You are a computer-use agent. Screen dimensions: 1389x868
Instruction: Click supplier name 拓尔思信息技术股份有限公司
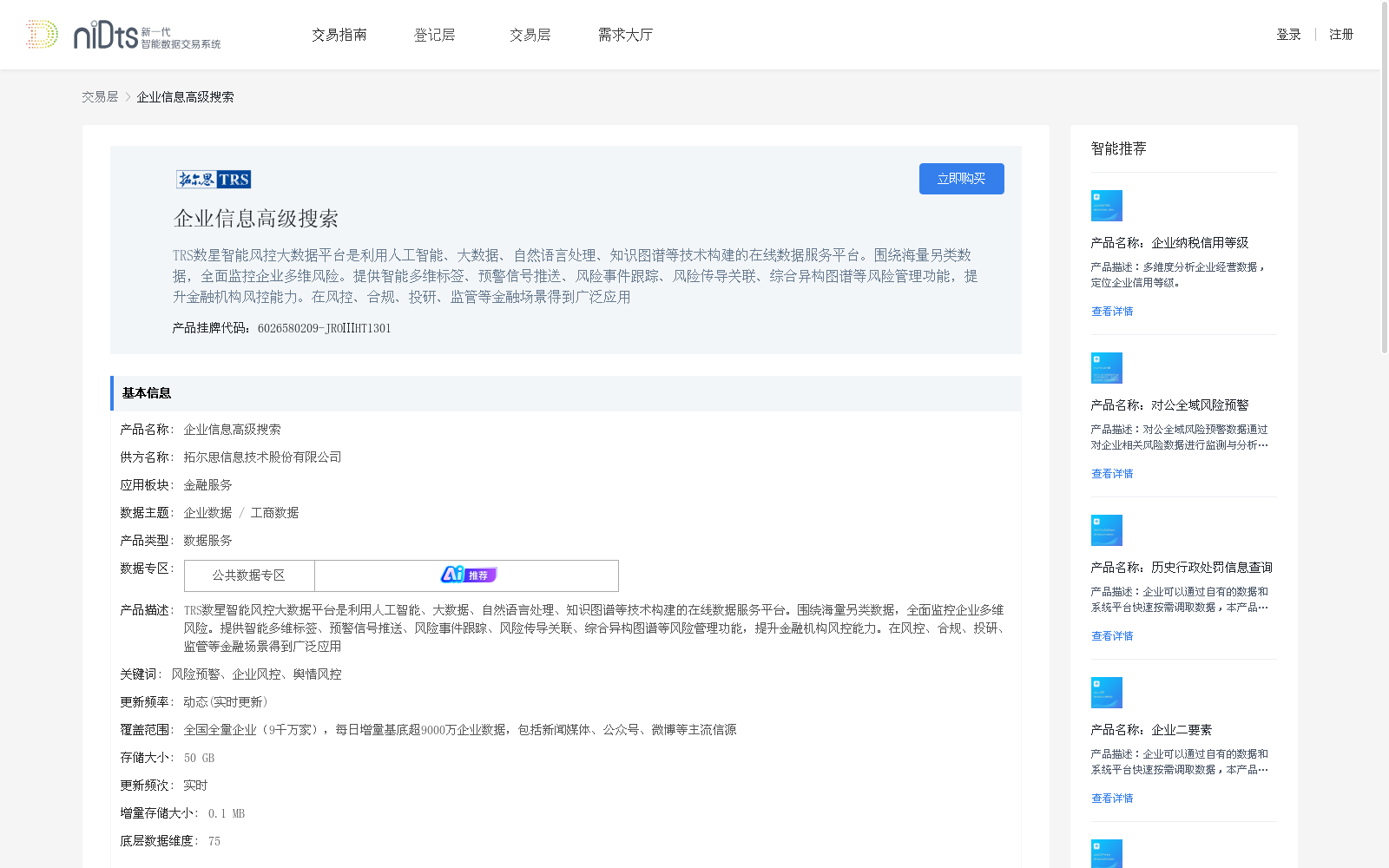(x=262, y=457)
